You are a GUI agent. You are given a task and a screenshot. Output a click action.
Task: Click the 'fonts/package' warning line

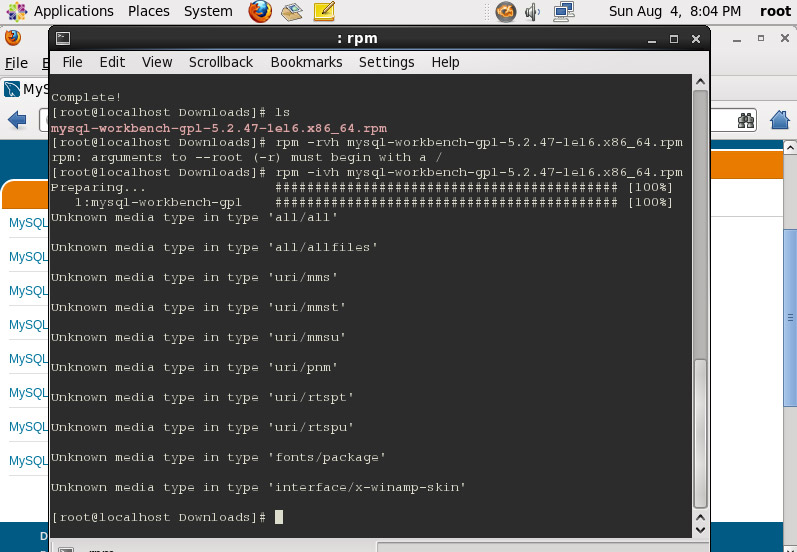point(218,457)
